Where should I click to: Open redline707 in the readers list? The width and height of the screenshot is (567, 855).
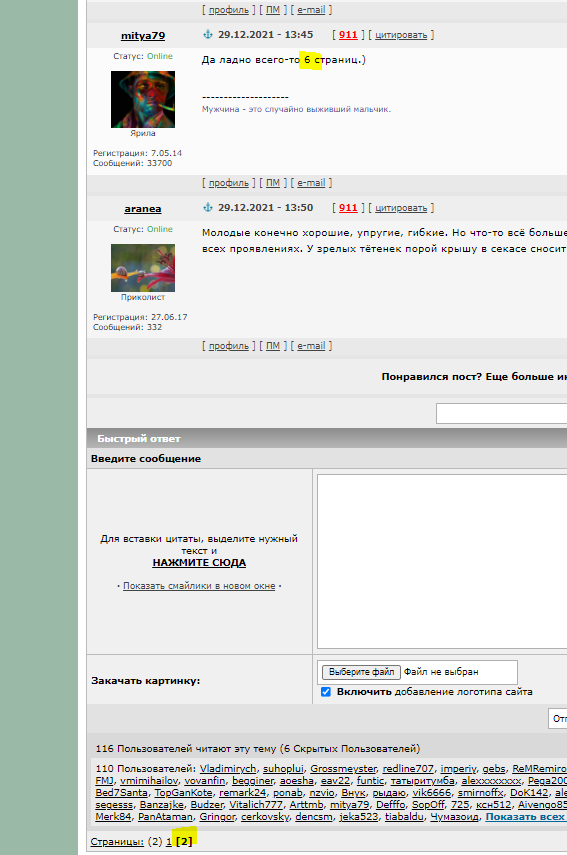[x=408, y=769]
